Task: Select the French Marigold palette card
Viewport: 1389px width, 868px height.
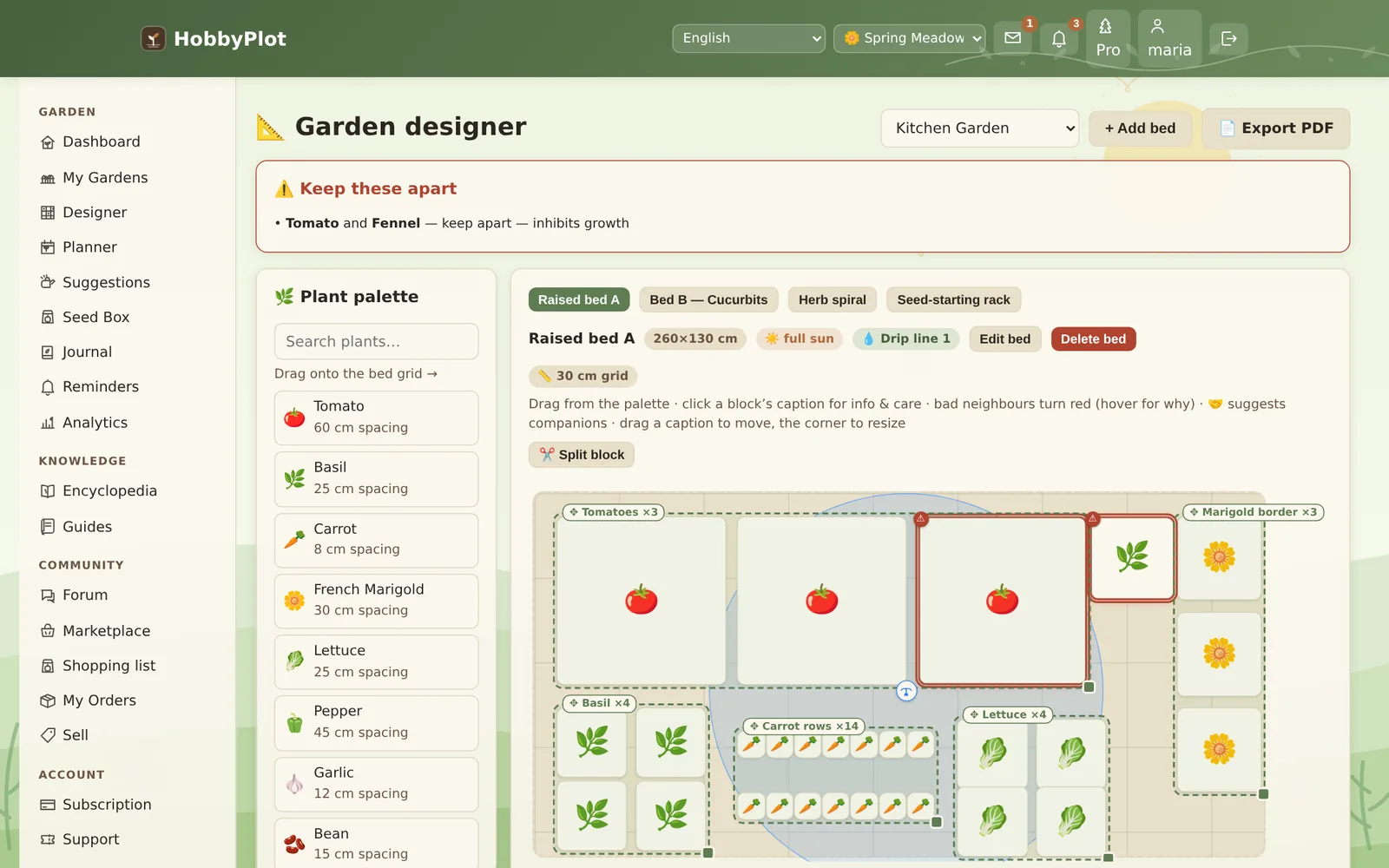Action: tap(376, 601)
